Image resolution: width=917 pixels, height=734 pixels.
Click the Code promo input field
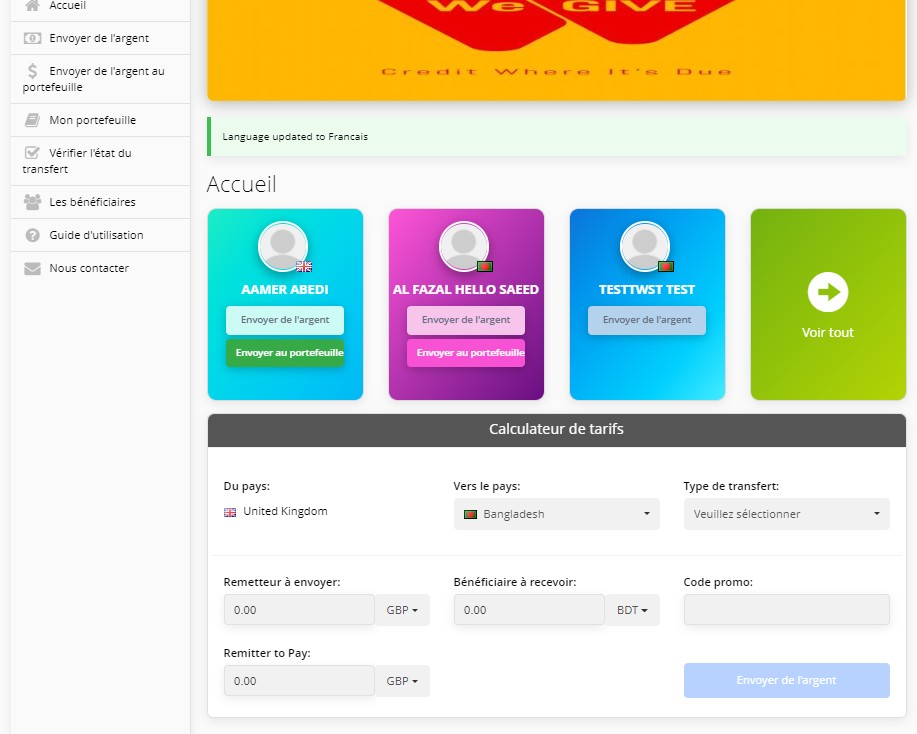pos(786,610)
